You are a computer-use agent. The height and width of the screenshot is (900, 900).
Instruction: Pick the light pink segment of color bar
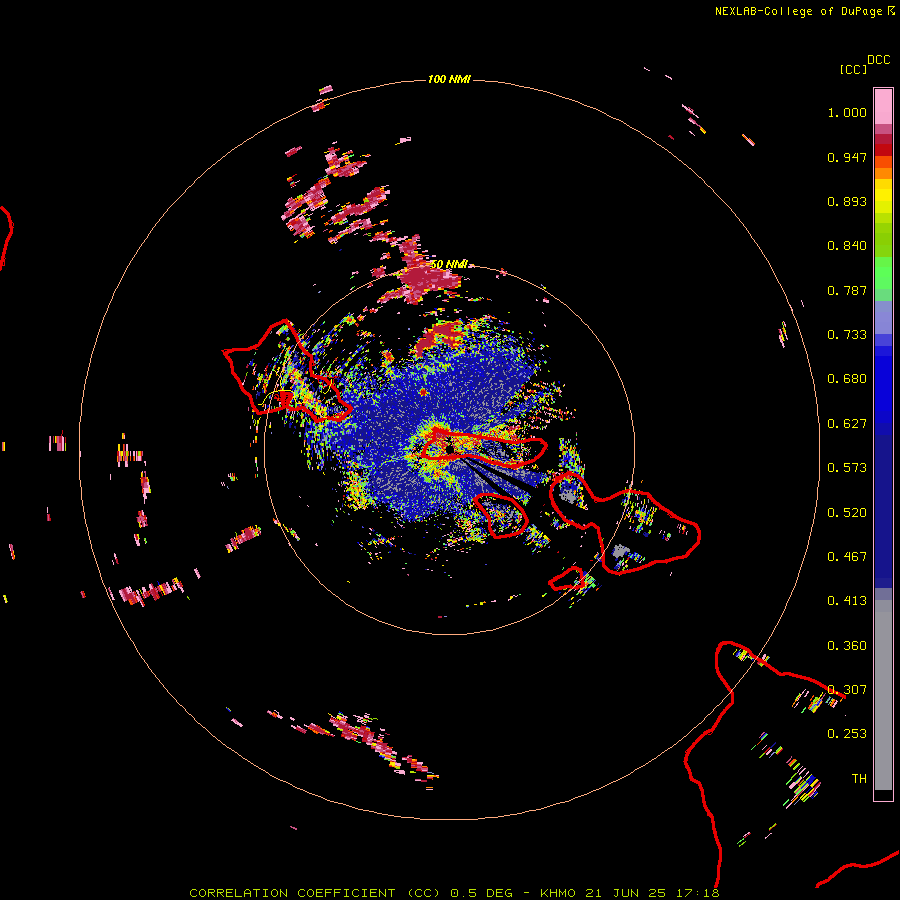click(883, 106)
